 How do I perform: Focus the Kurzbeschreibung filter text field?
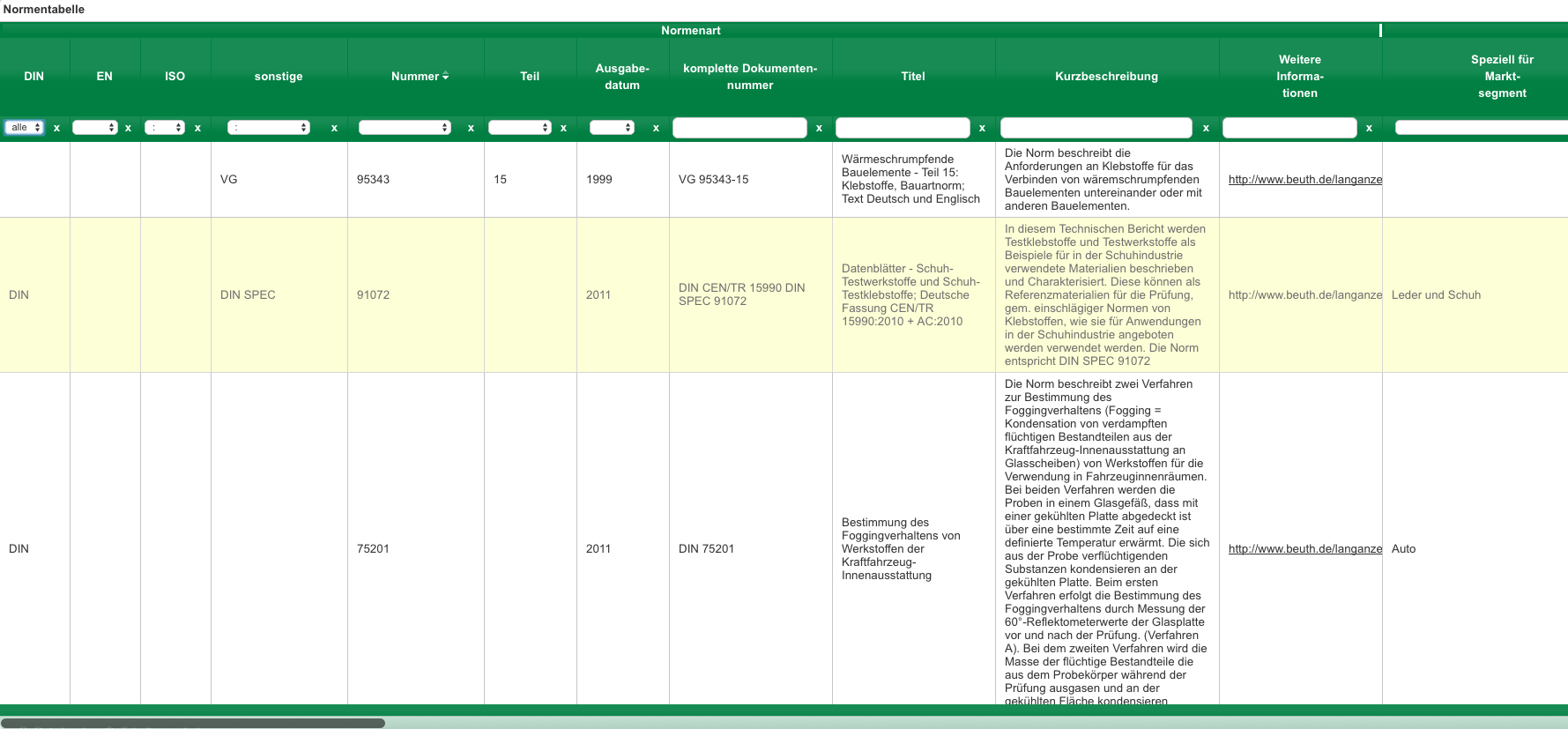click(x=1096, y=128)
